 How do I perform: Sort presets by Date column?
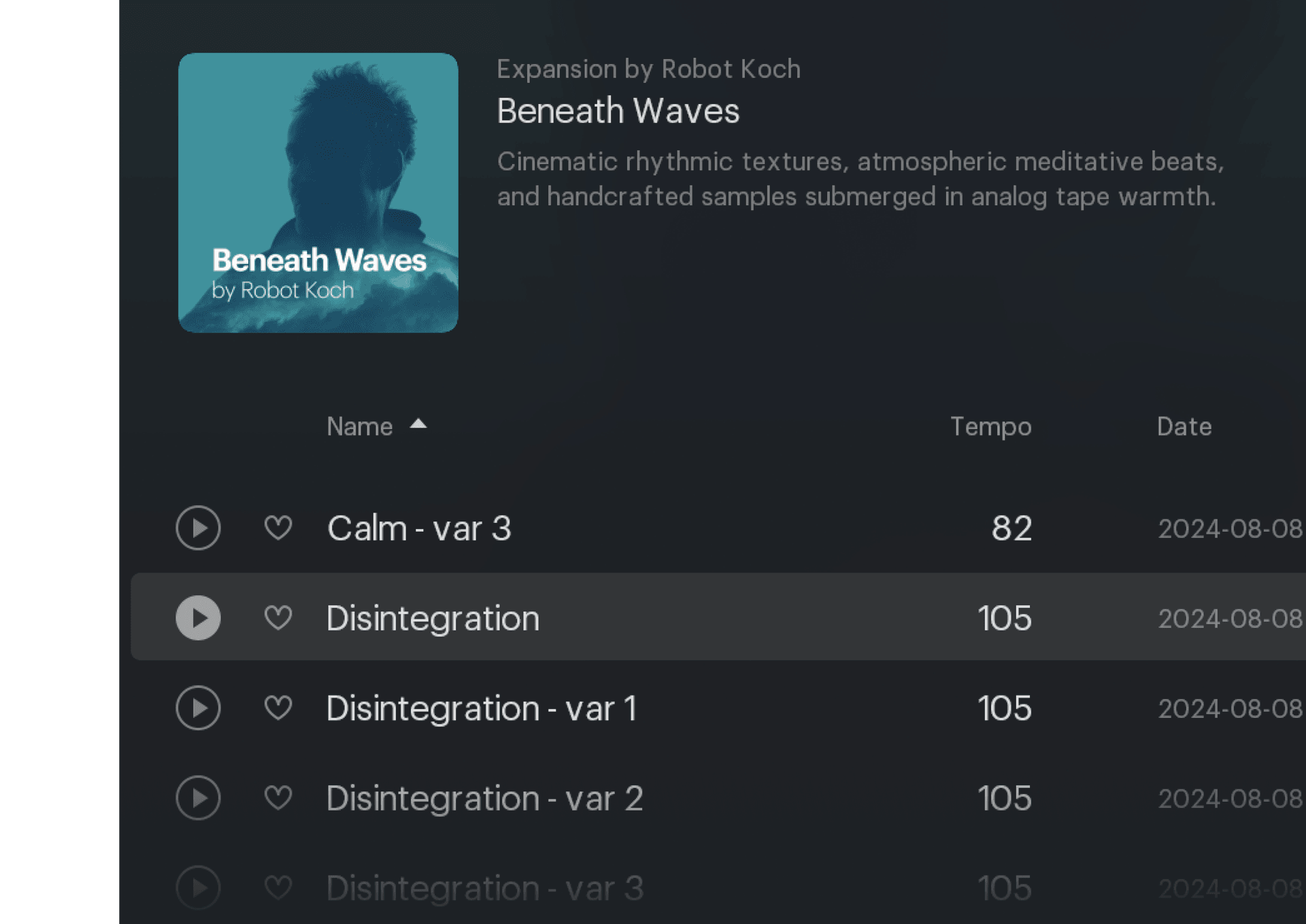[1184, 426]
